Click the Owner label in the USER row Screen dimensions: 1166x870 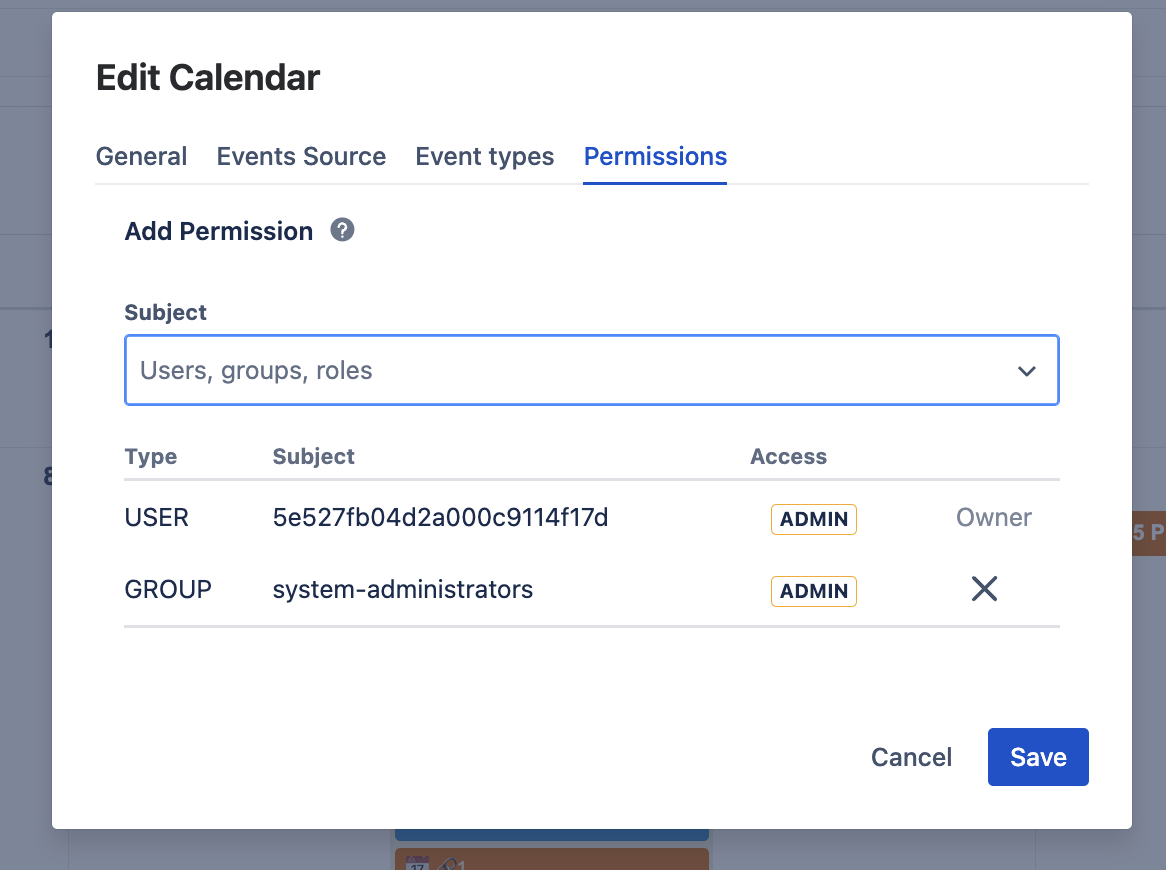pyautogui.click(x=993, y=518)
